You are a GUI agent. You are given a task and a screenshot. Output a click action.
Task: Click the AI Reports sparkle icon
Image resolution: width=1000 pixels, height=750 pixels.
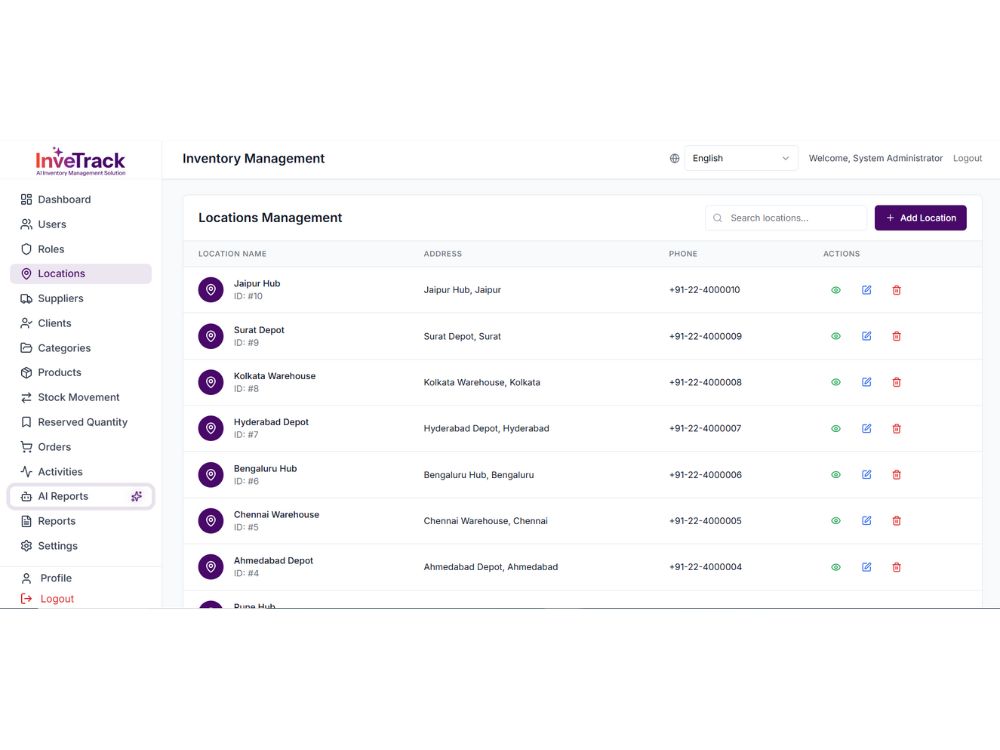click(136, 496)
